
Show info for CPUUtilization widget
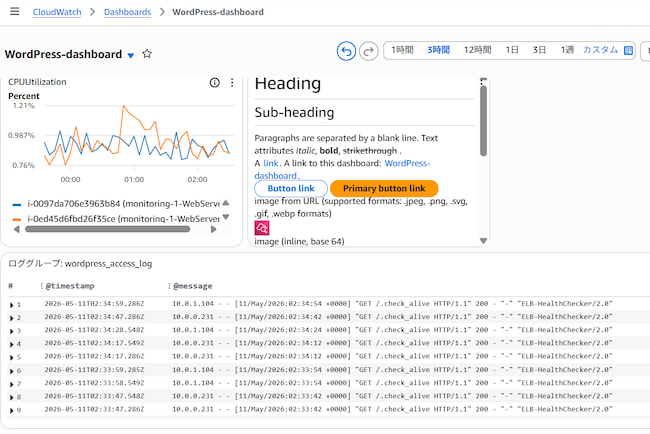point(214,82)
